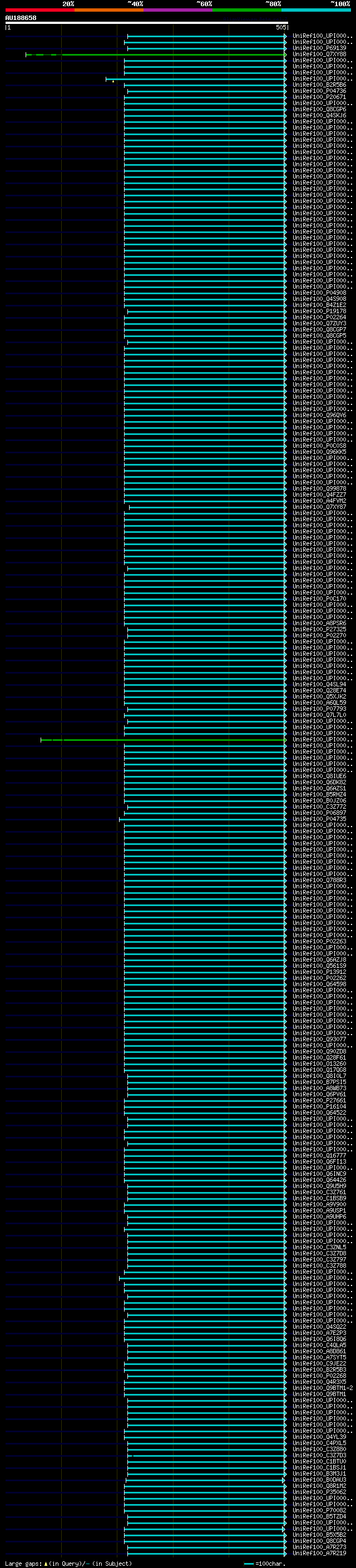The image size is (356, 1568).
Task: Select hit label UniRef100_Q788R3
Action: coord(319,880)
